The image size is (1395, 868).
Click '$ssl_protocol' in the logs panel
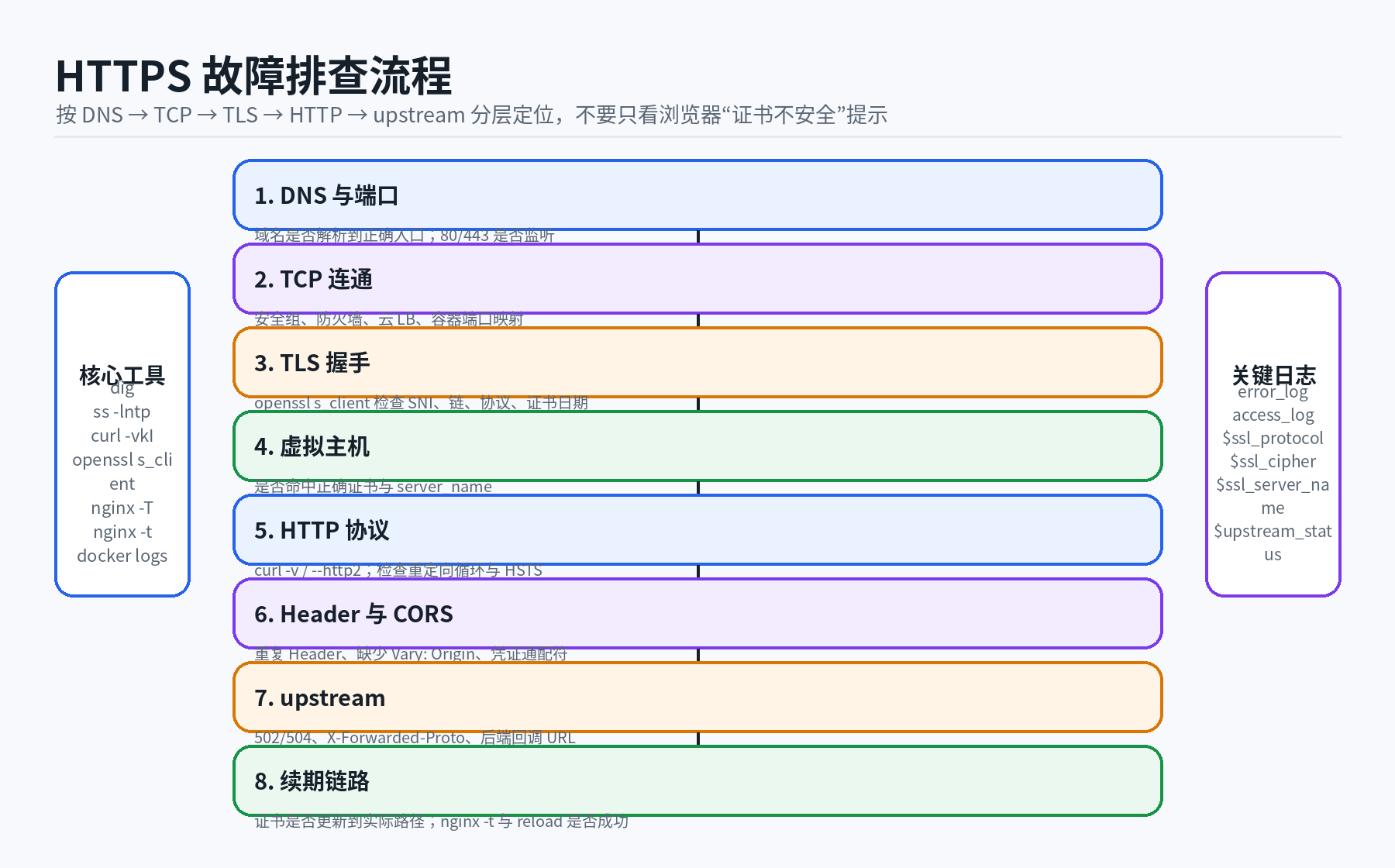[x=1273, y=438]
